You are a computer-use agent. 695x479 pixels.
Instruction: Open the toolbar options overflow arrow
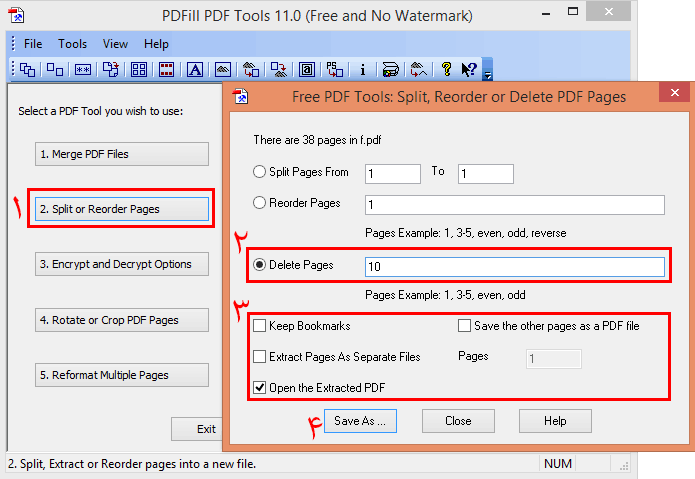(x=488, y=70)
